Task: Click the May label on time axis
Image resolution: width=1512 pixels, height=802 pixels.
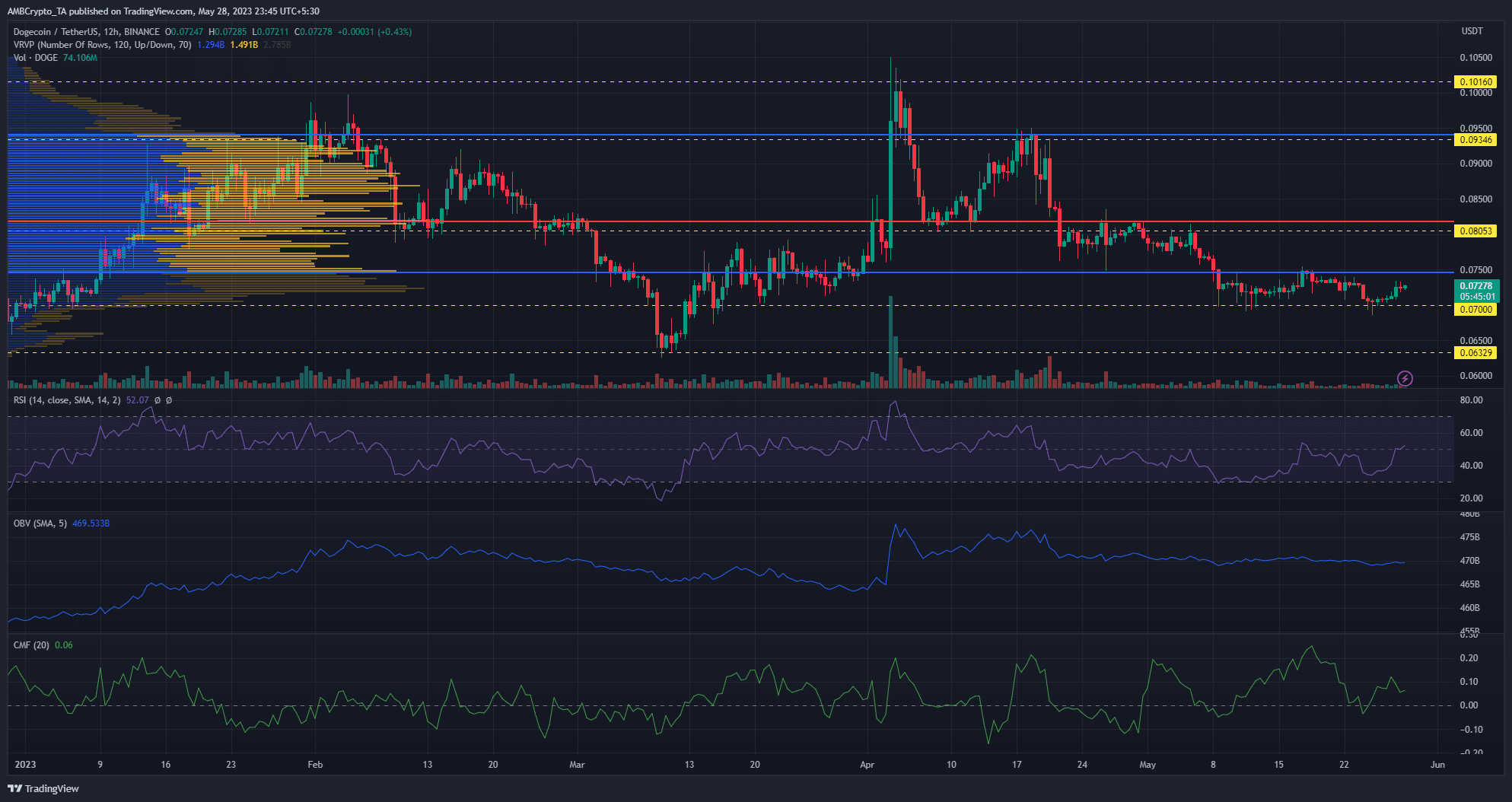Action: click(x=1147, y=765)
